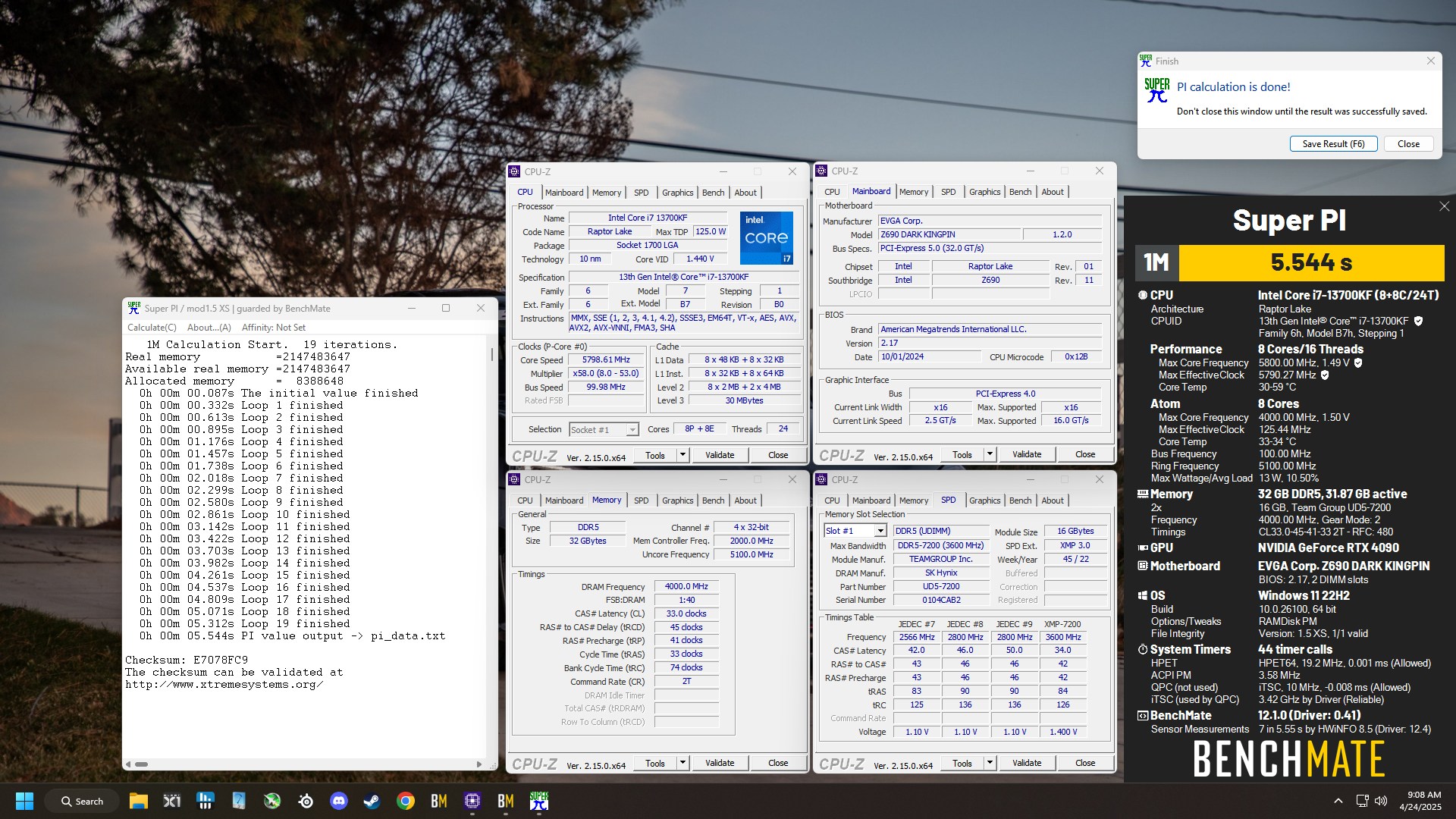Close the BenchMate Super PI result panel
This screenshot has width=1456, height=819.
coord(1444,206)
